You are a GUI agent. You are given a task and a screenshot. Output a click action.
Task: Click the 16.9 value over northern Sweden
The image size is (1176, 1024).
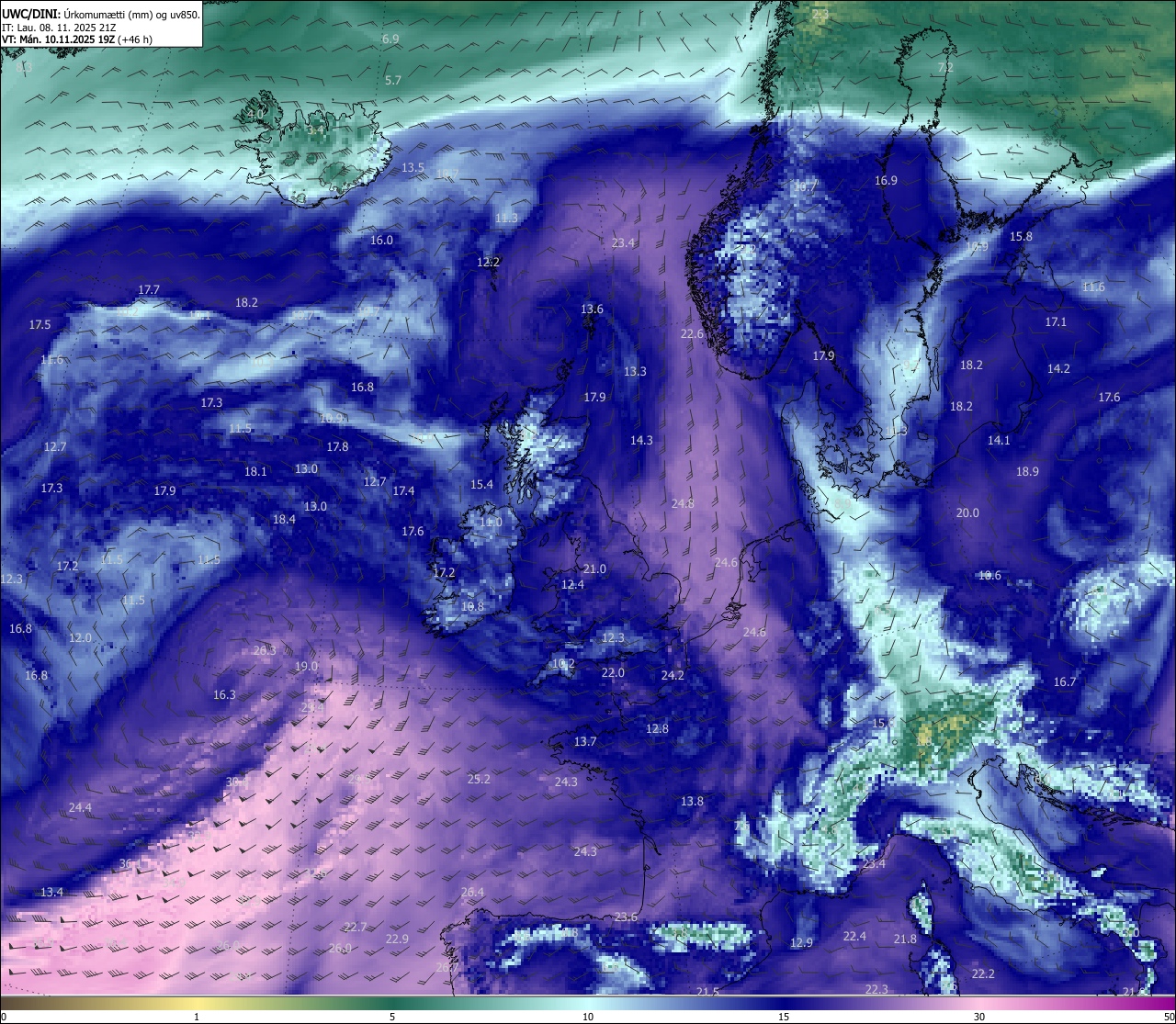coord(886,182)
